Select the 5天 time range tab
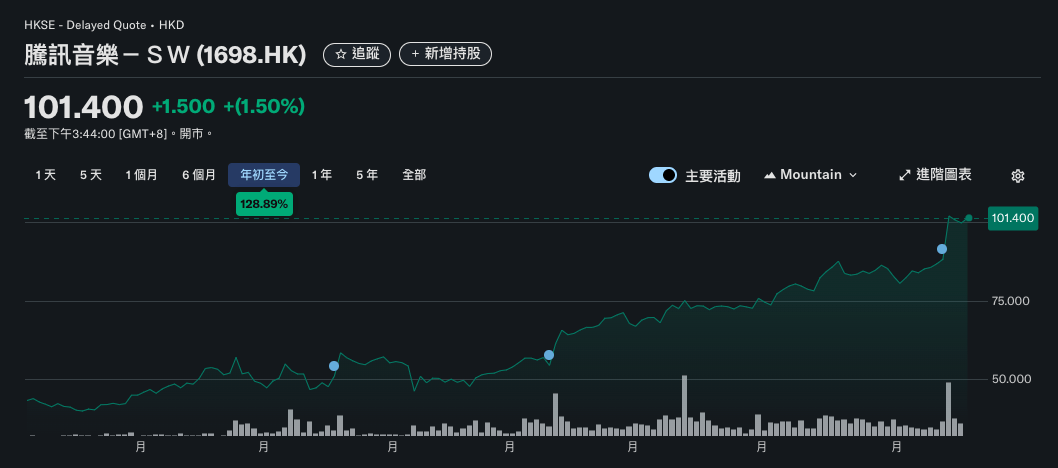1058x468 pixels. pyautogui.click(x=91, y=175)
